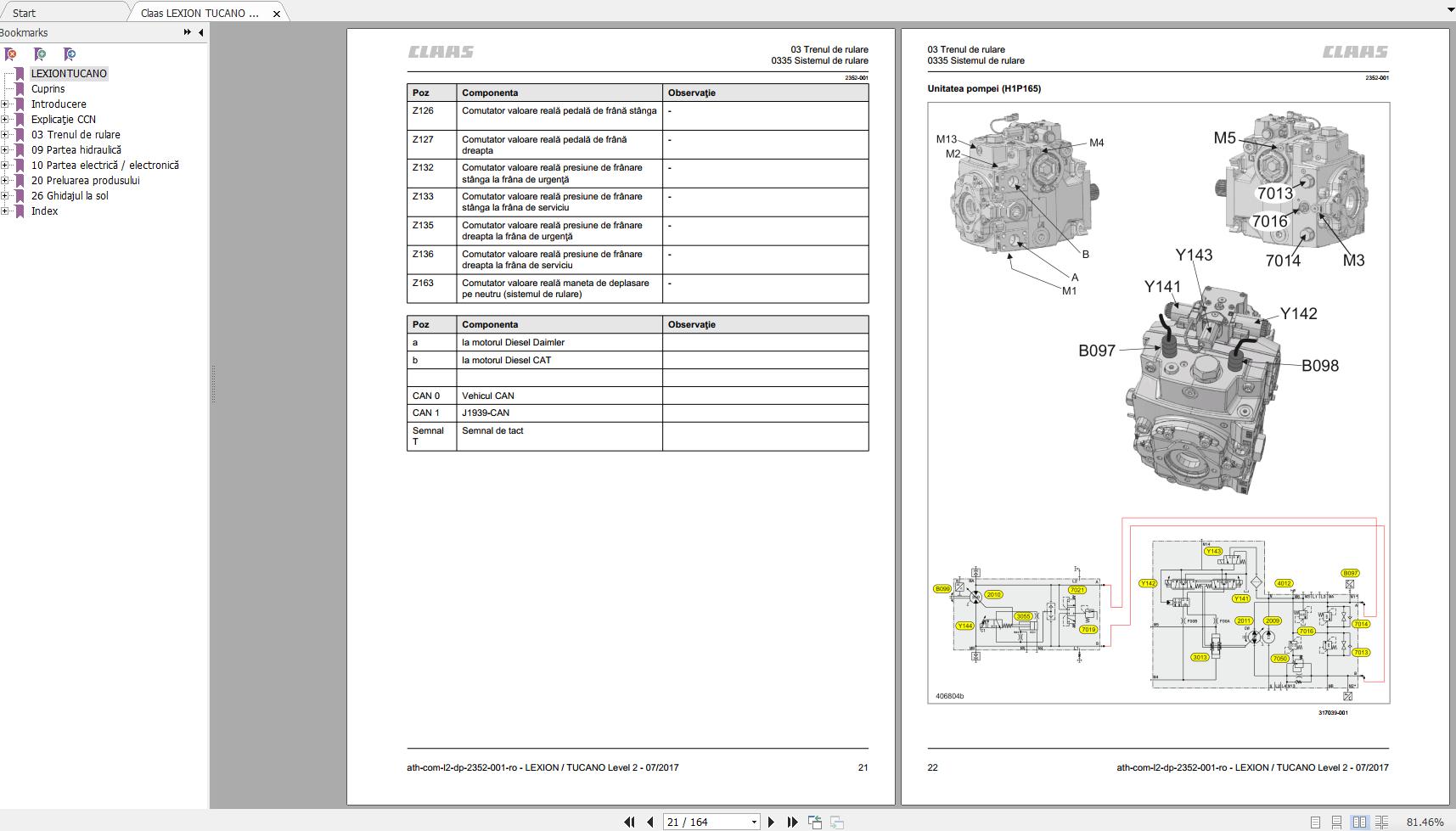Click the Bookmarks panel splitter handle
Screen dimensions: 1456x831
[x=212, y=384]
